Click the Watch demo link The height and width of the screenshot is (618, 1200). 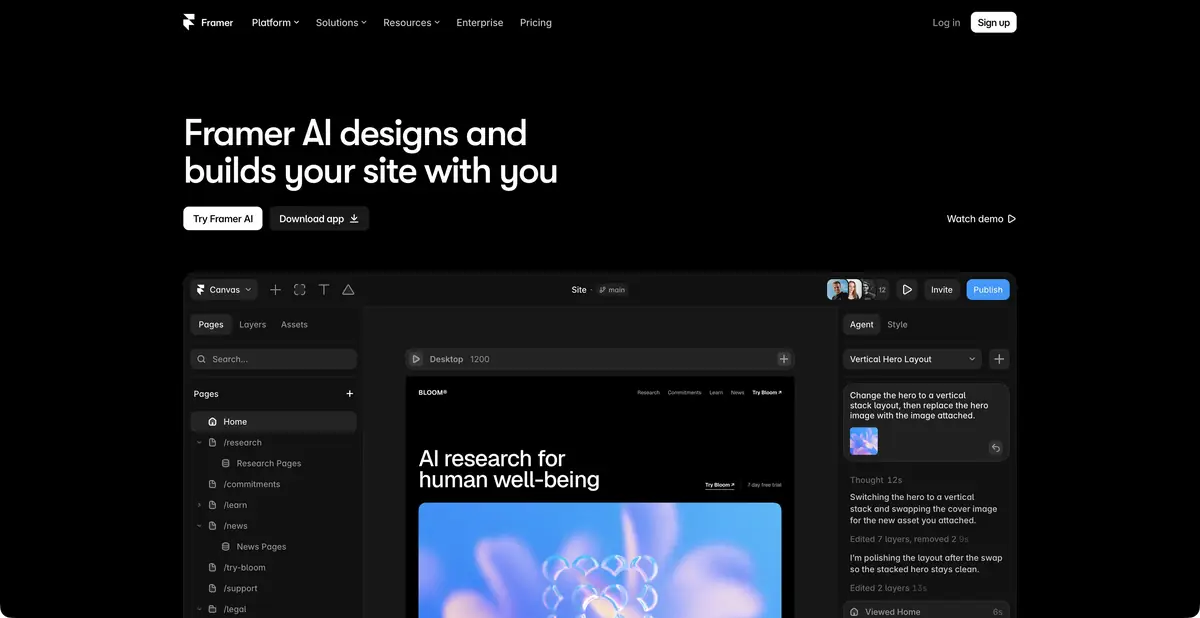[981, 219]
